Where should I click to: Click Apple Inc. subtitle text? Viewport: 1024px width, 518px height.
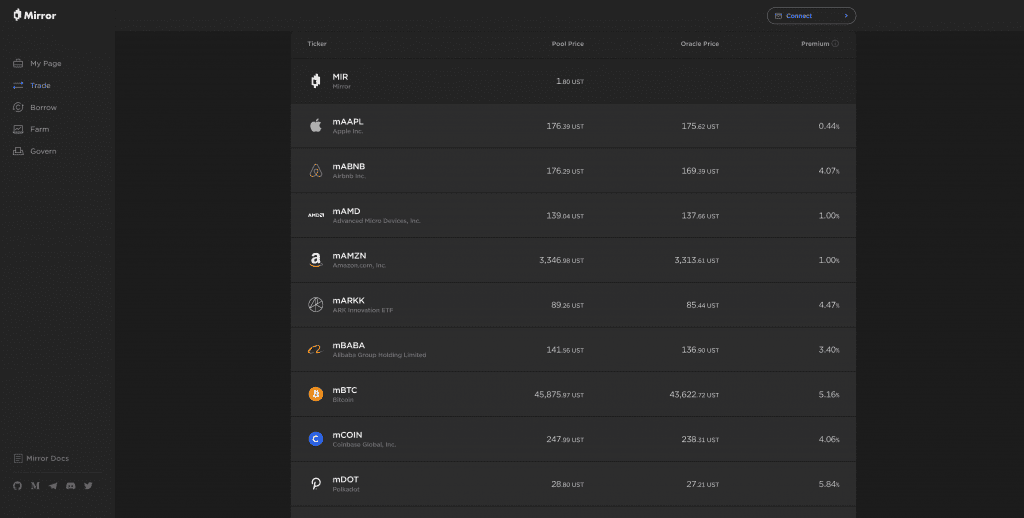tap(347, 131)
